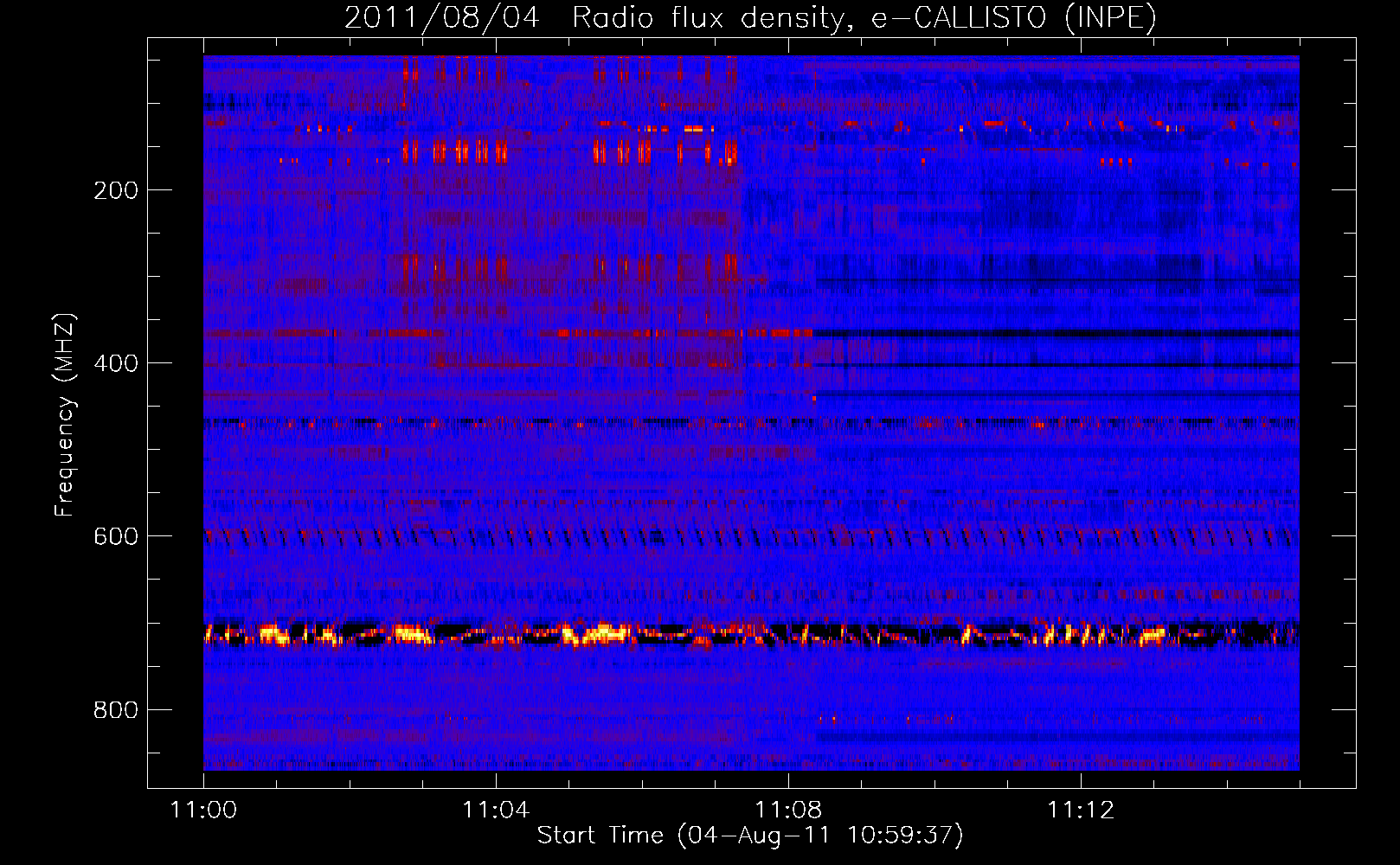Click the 600 frequency tick label
Viewport: 1400px width, 865px height.
[116, 536]
